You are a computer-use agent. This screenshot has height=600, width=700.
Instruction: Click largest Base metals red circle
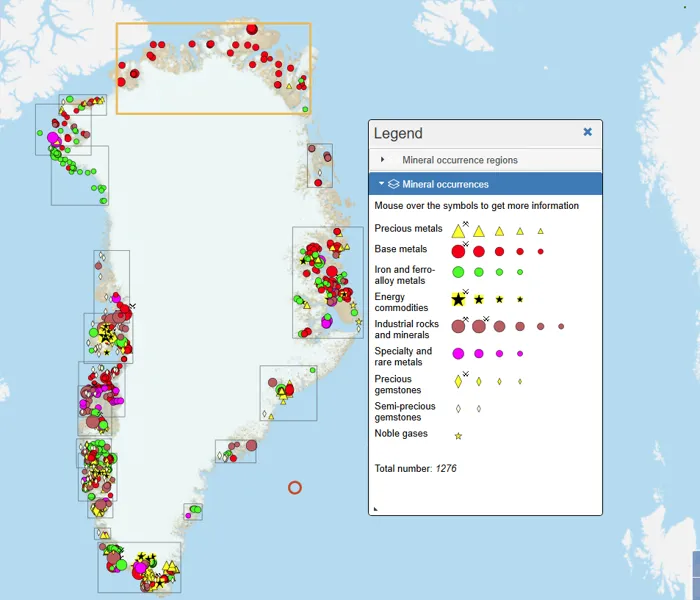coord(458,251)
